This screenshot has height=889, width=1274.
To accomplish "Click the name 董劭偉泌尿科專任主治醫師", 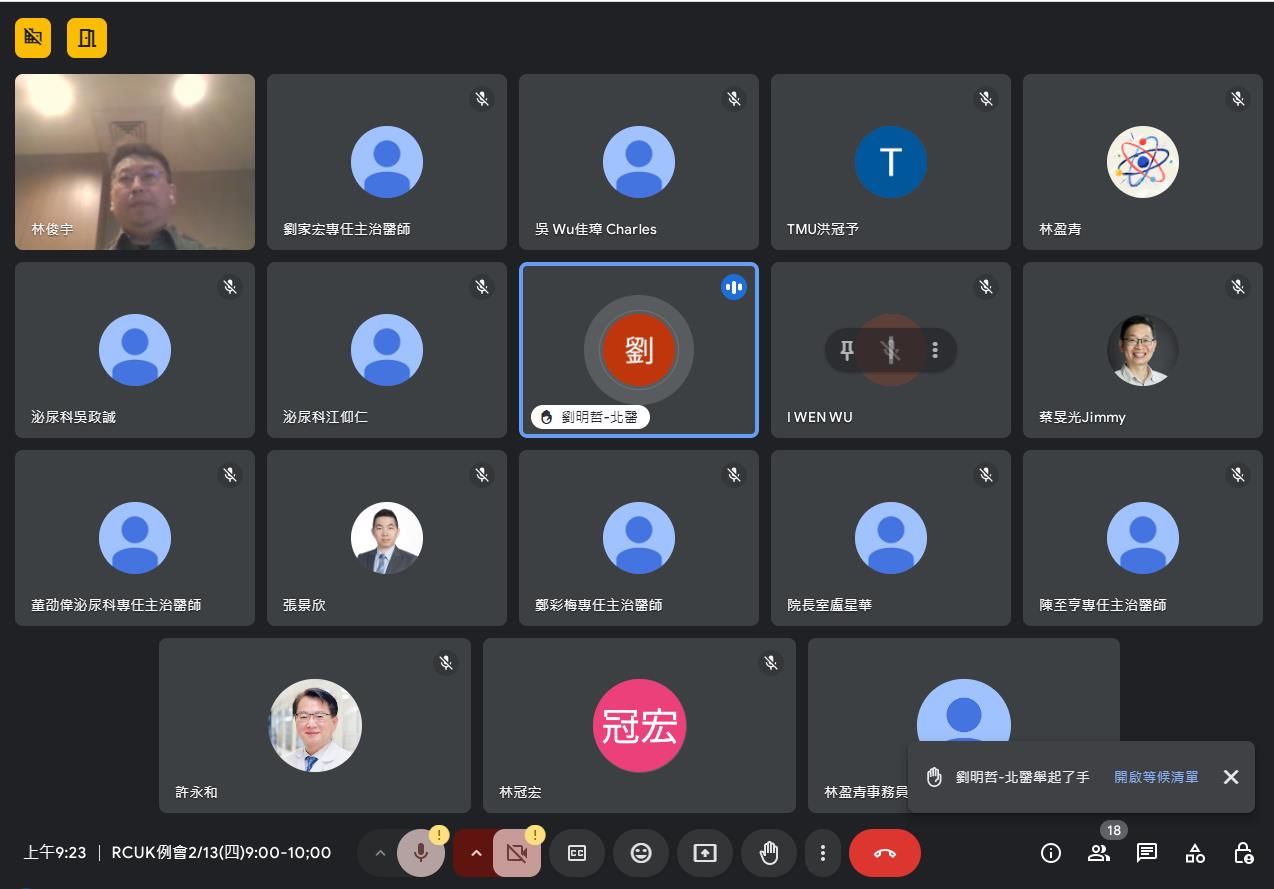I will 116,605.
